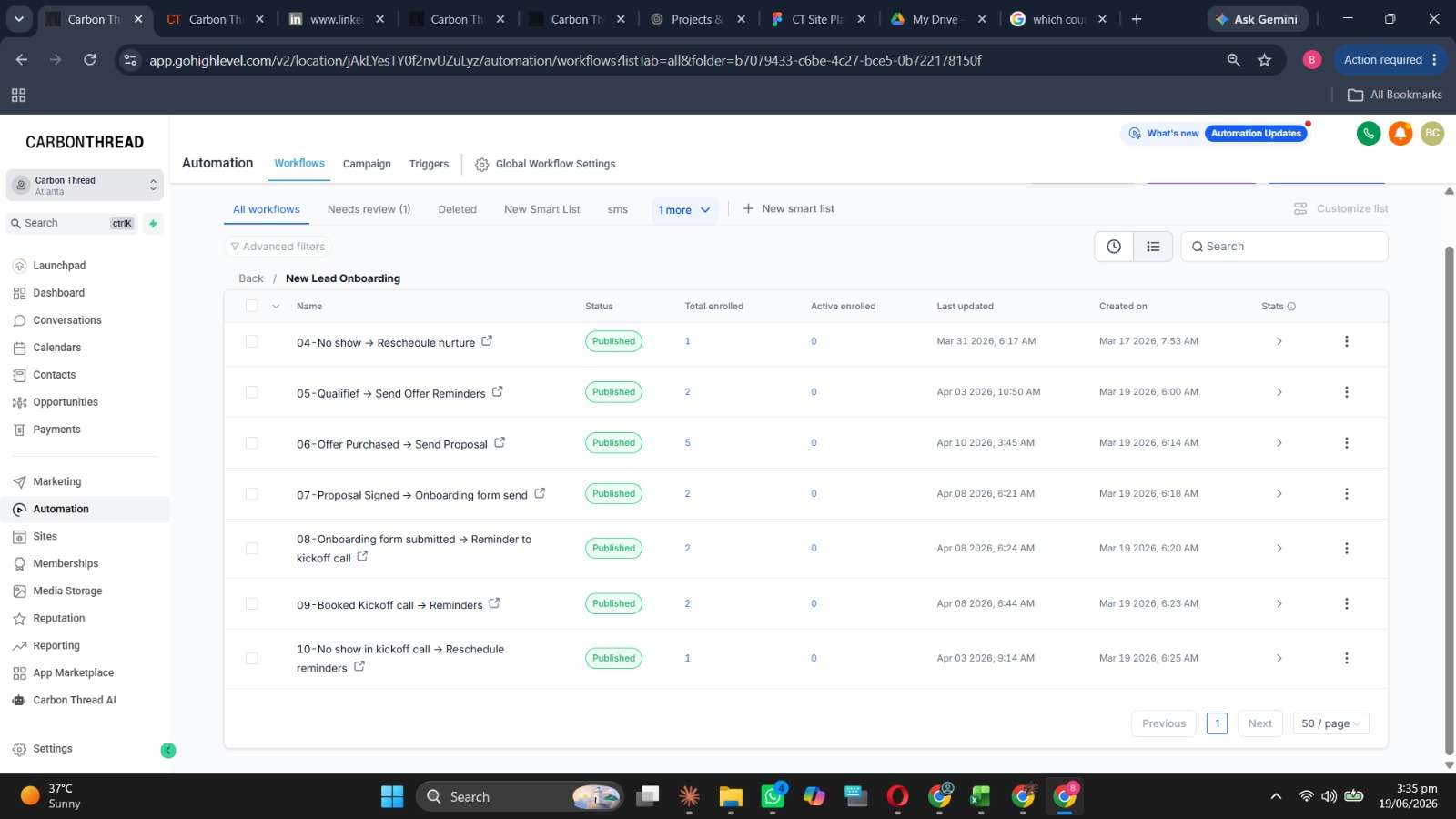Open Carbon Thread AI in sidebar
1456x819 pixels.
pyautogui.click(x=75, y=701)
